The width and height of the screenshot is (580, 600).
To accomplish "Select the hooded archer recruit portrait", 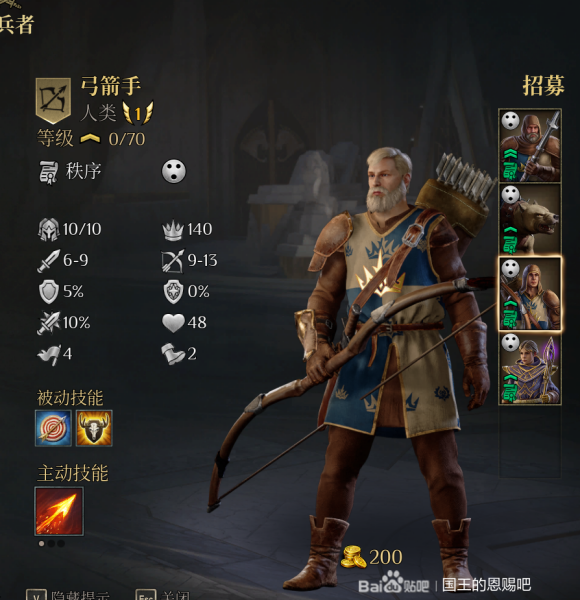I will 530,294.
